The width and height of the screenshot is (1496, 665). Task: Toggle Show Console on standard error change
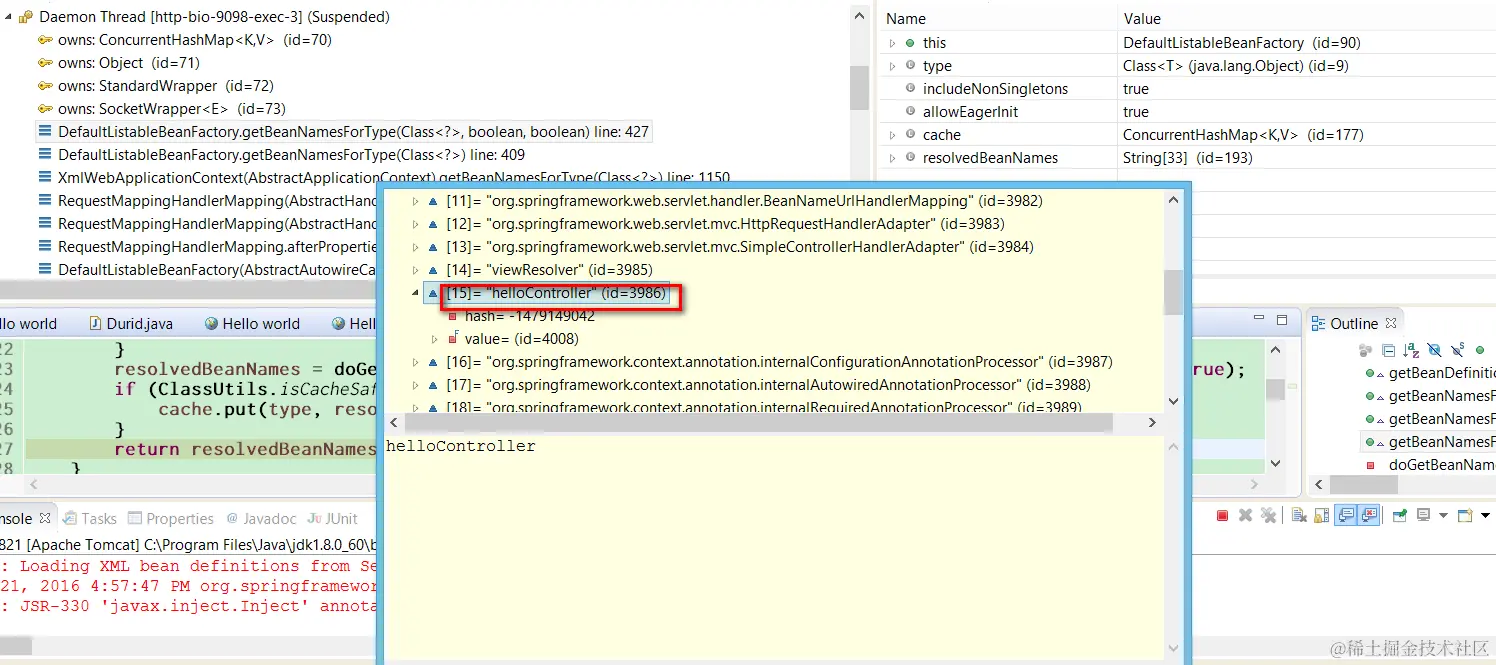pos(1369,515)
